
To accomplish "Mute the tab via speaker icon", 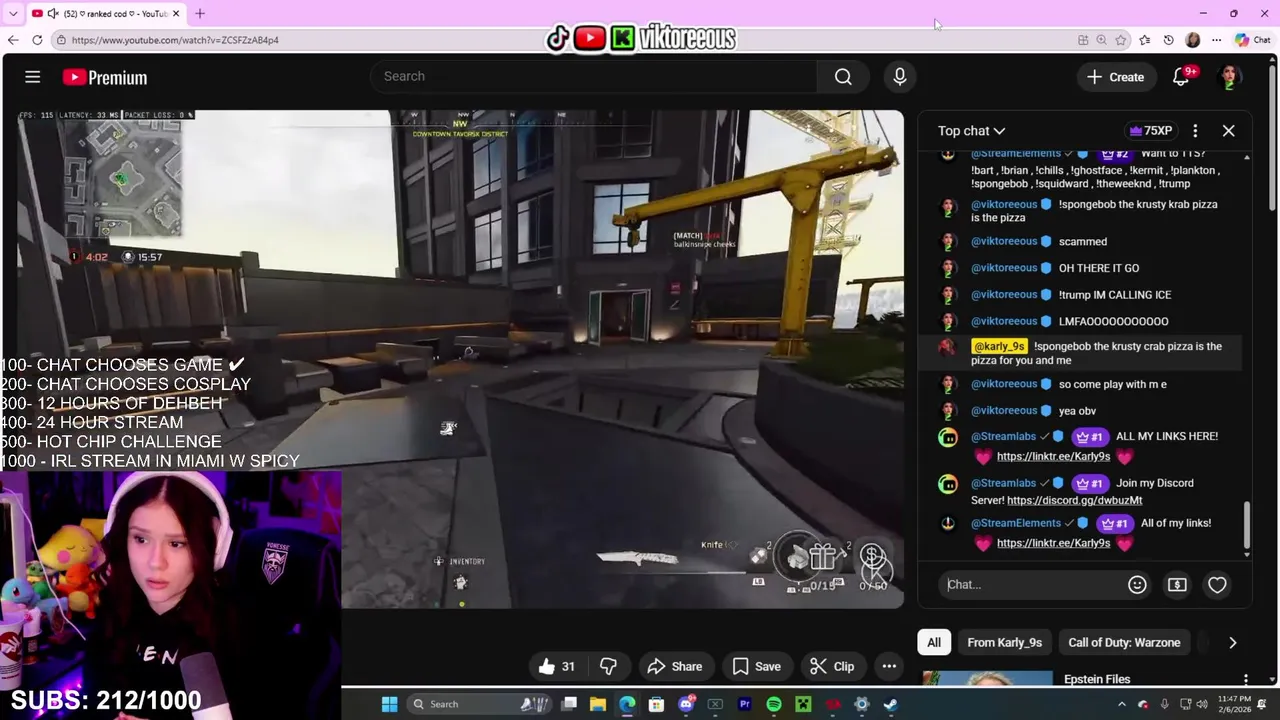I will pos(53,14).
